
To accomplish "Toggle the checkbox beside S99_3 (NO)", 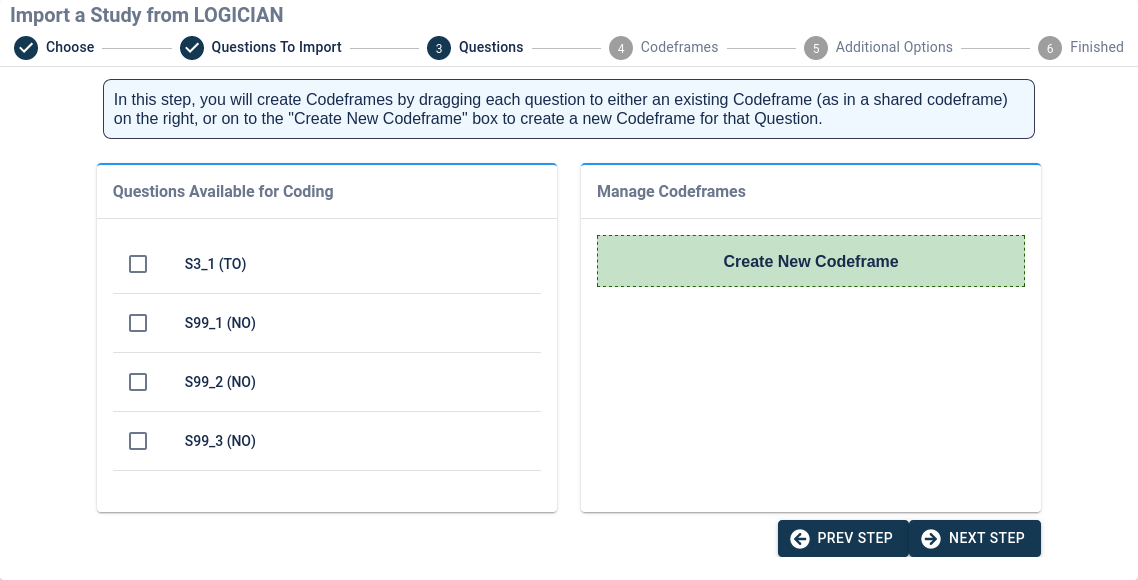I will tap(138, 441).
